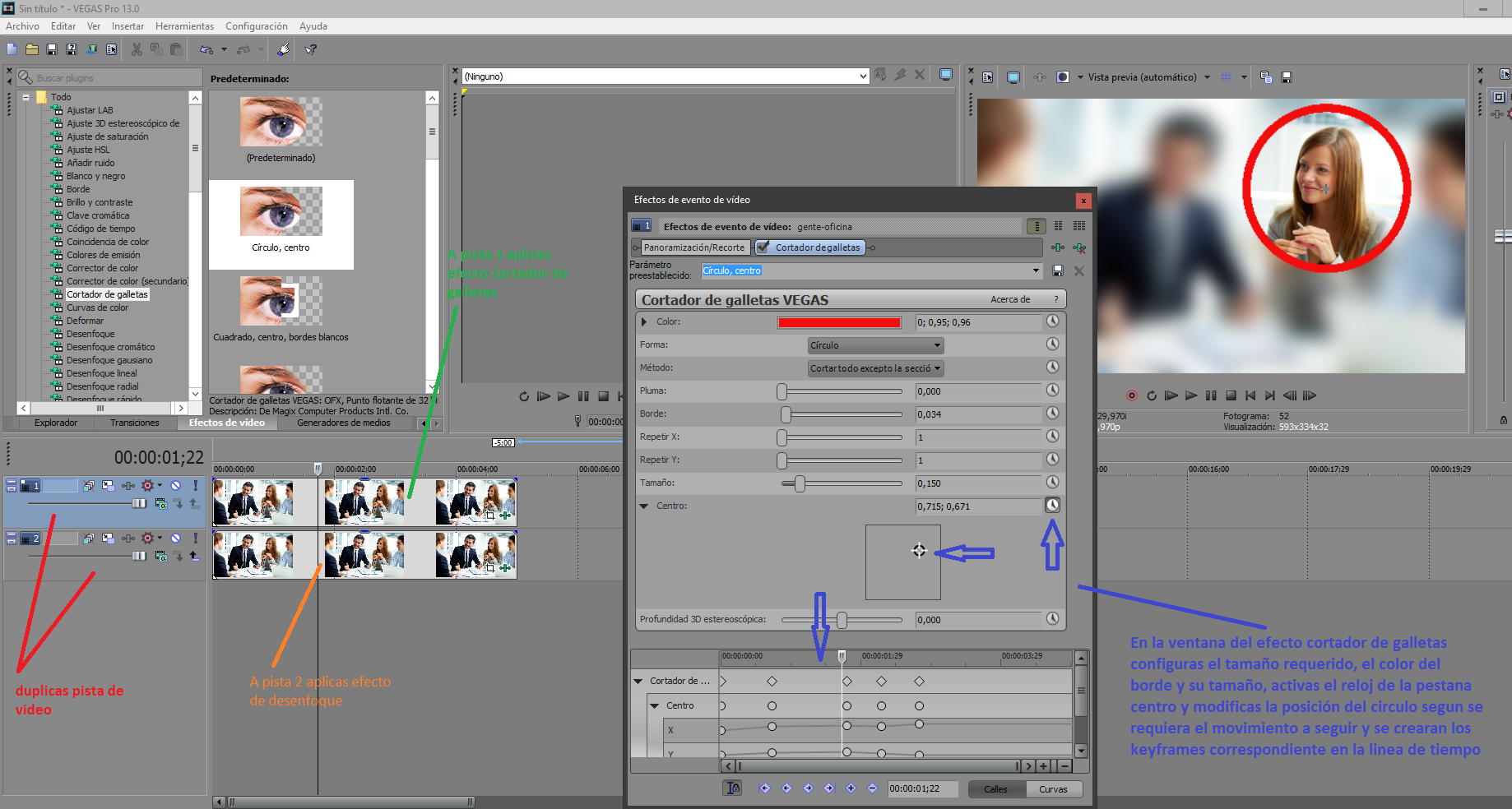Create a new project from the toolbar
Screen dimensions: 1512x809
[12, 49]
